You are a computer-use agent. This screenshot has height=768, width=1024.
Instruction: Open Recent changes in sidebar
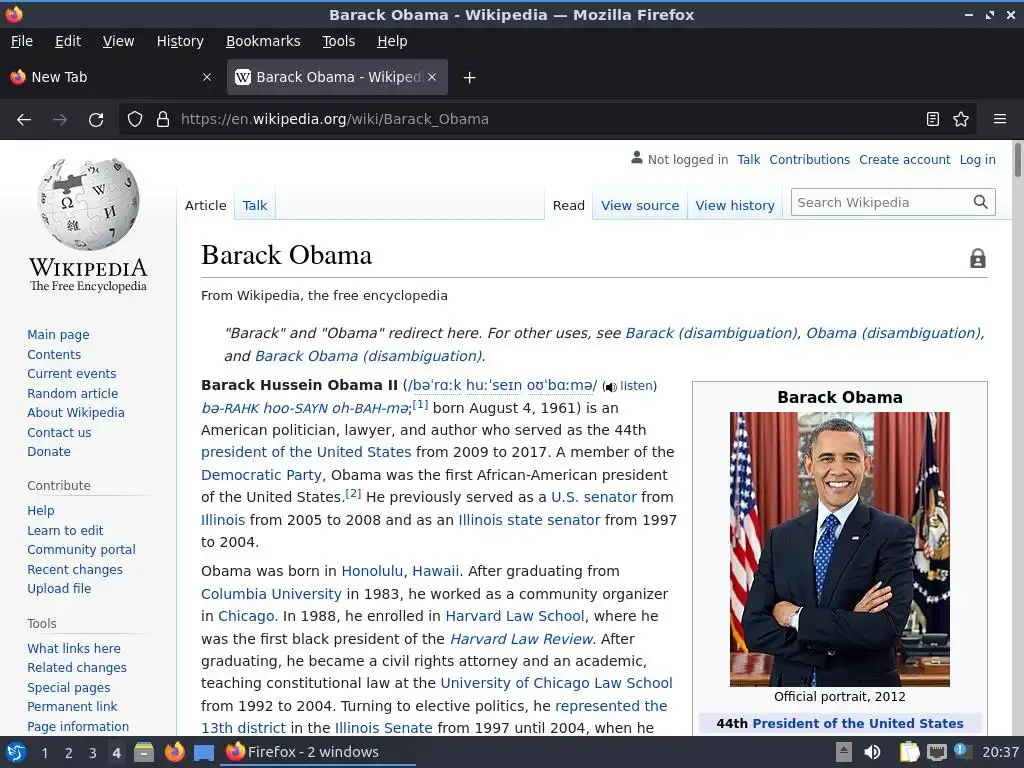(74, 569)
